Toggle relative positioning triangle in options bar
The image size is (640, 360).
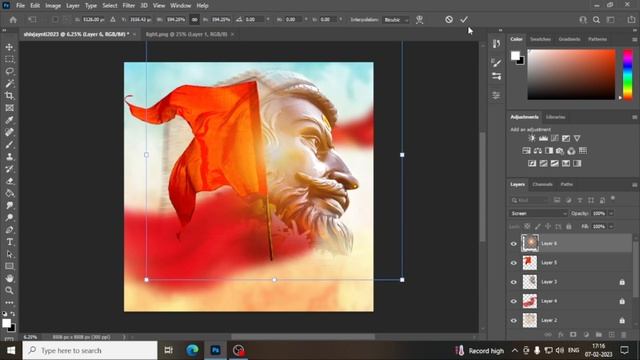point(113,20)
